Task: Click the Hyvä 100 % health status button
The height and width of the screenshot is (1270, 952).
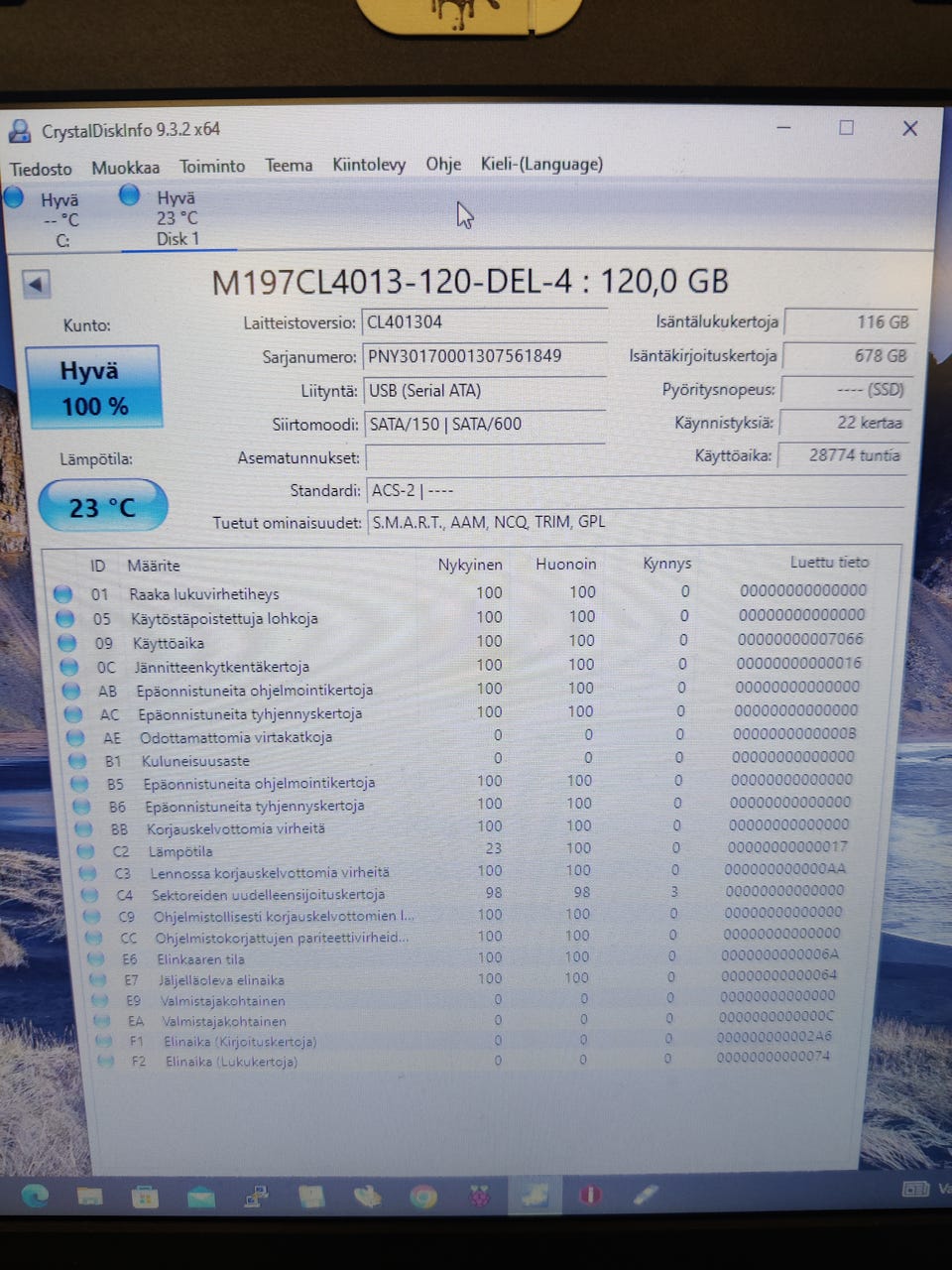Action: coord(94,387)
